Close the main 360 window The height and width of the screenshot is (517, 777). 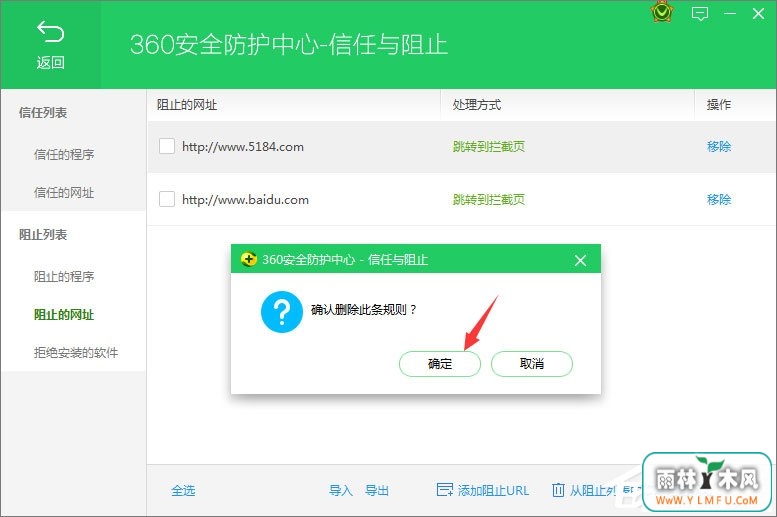[x=758, y=13]
